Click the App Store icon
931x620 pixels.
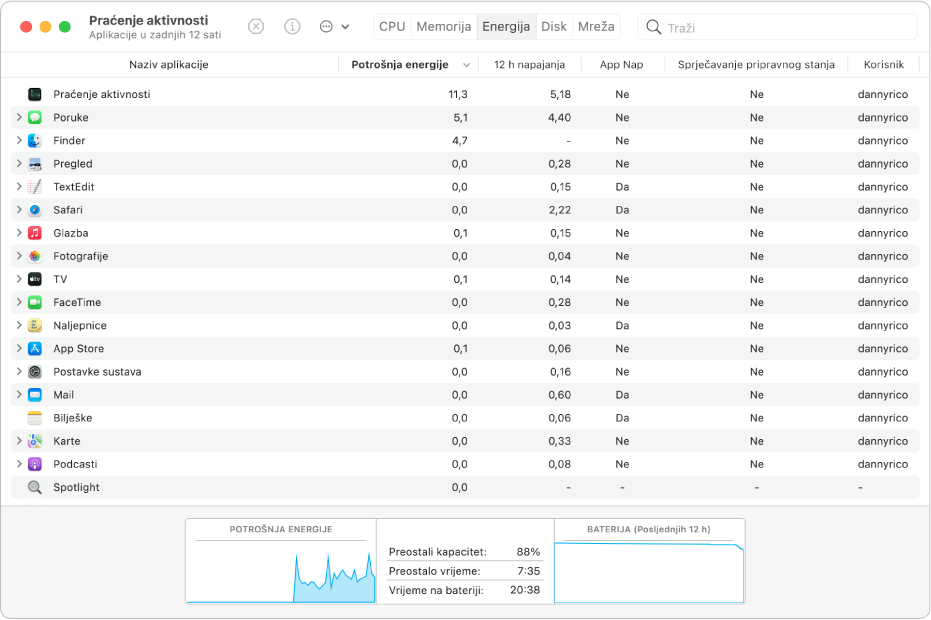35,349
